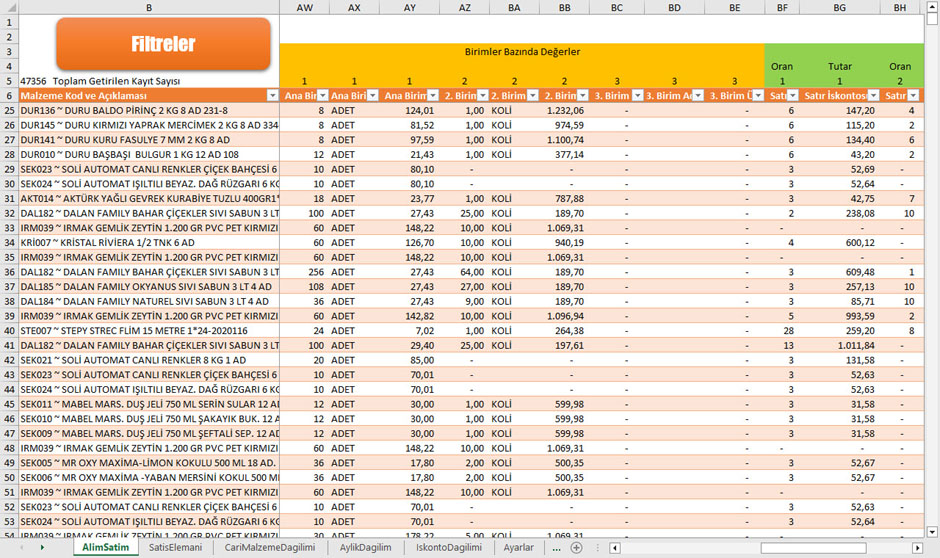Viewport: 940px width, 558px height.
Task: Click the orange Filtreler button
Action: [x=163, y=44]
